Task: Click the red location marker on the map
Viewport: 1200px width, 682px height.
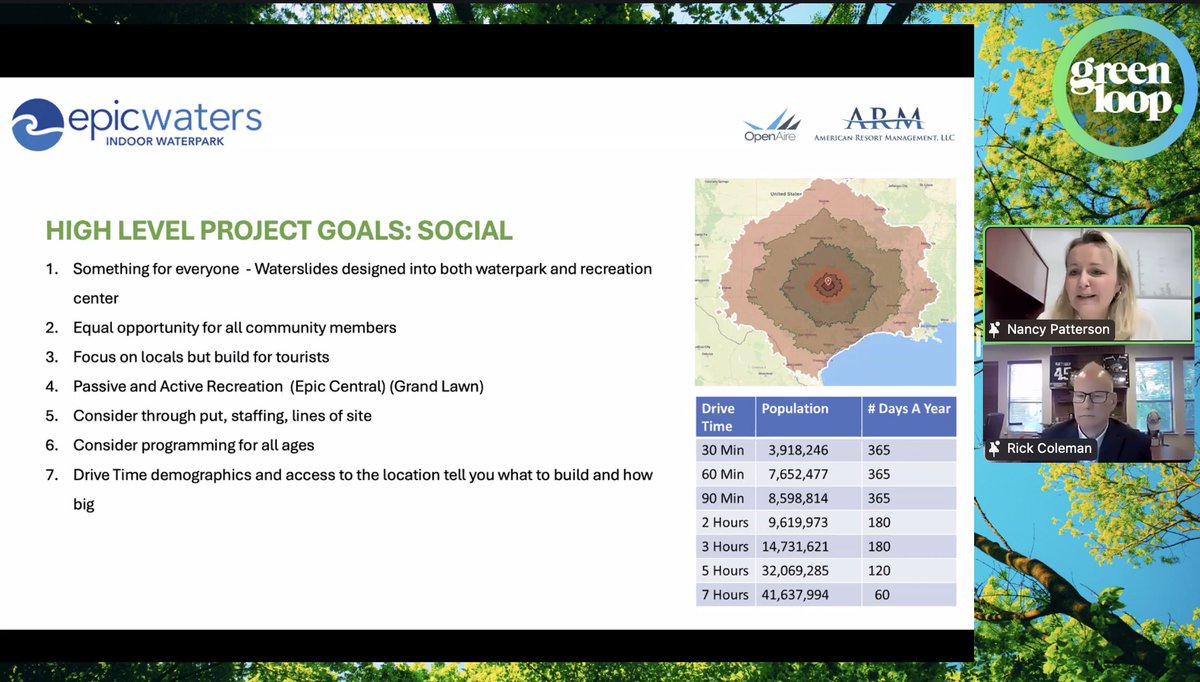Action: pos(827,279)
